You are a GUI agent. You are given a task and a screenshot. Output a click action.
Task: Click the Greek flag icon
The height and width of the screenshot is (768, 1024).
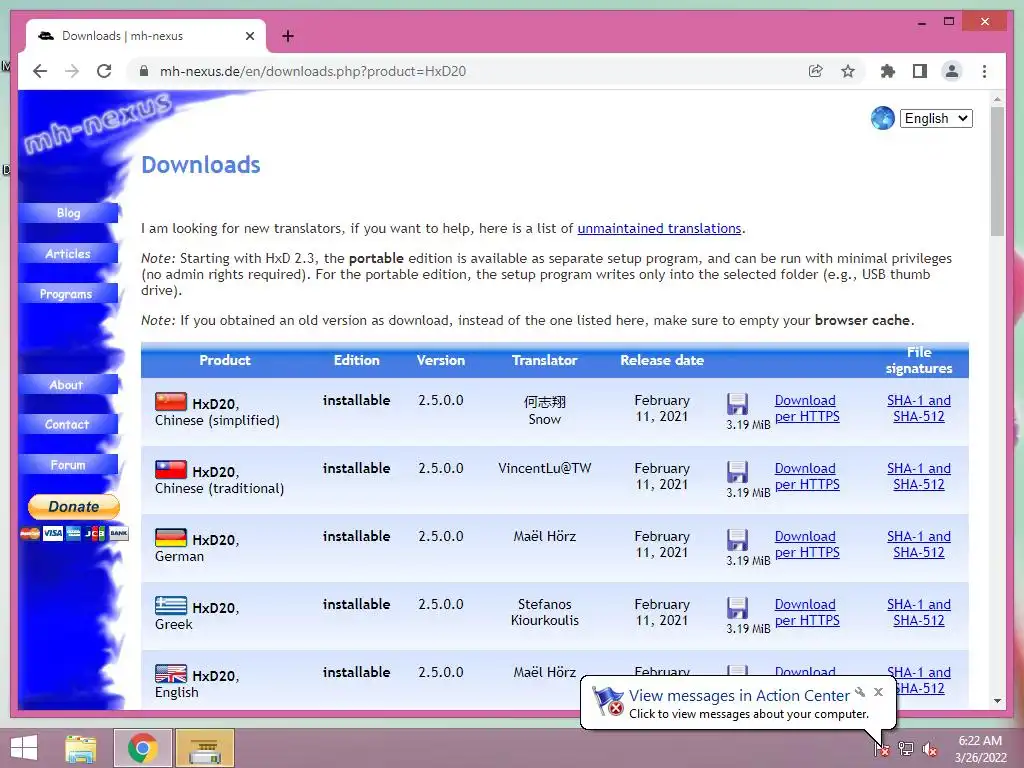[x=170, y=605]
